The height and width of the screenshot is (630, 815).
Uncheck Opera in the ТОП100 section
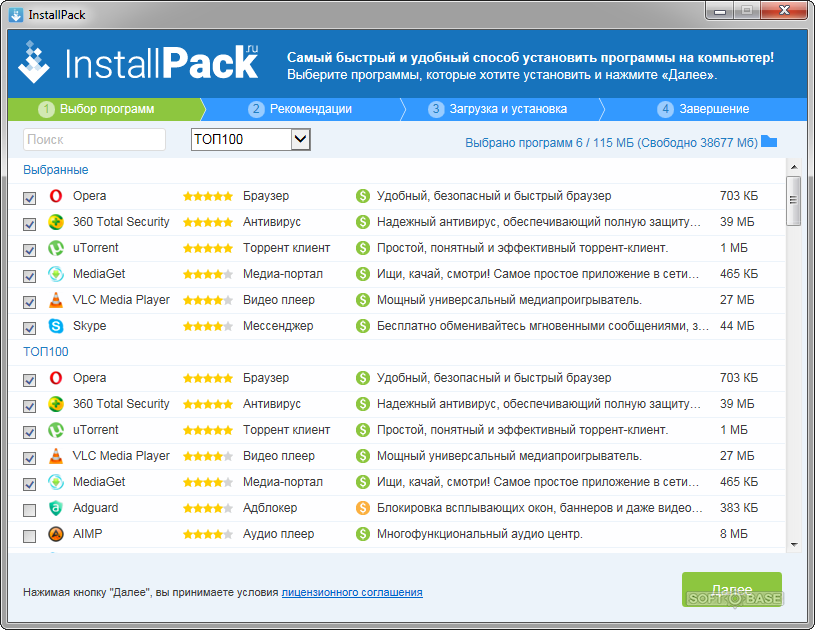tap(30, 380)
